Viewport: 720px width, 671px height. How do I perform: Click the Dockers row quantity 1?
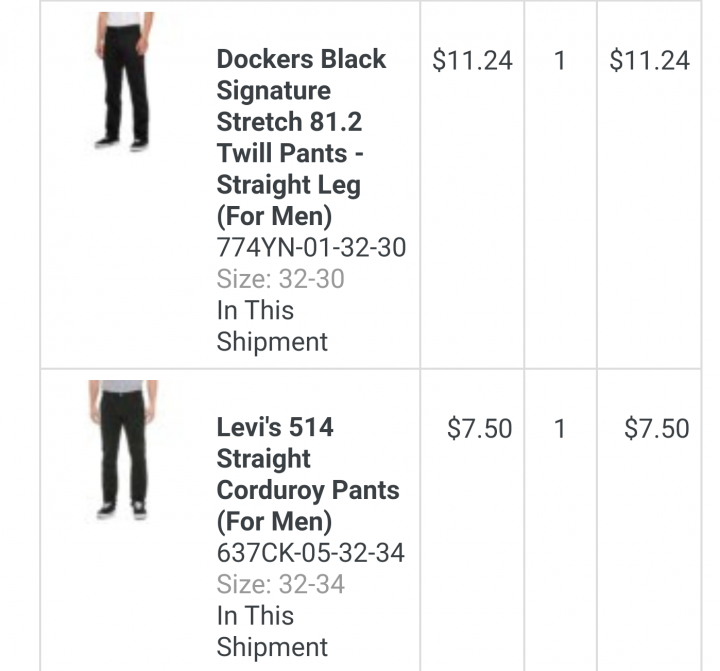pos(560,60)
